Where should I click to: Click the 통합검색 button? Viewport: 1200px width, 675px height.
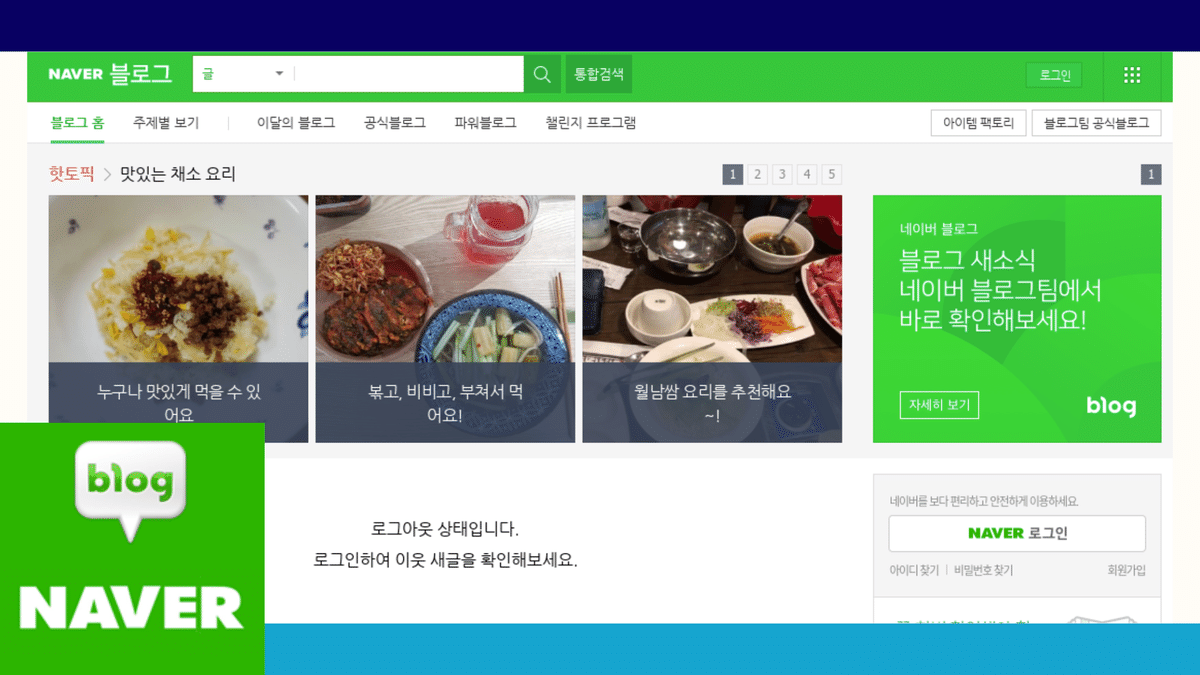599,74
